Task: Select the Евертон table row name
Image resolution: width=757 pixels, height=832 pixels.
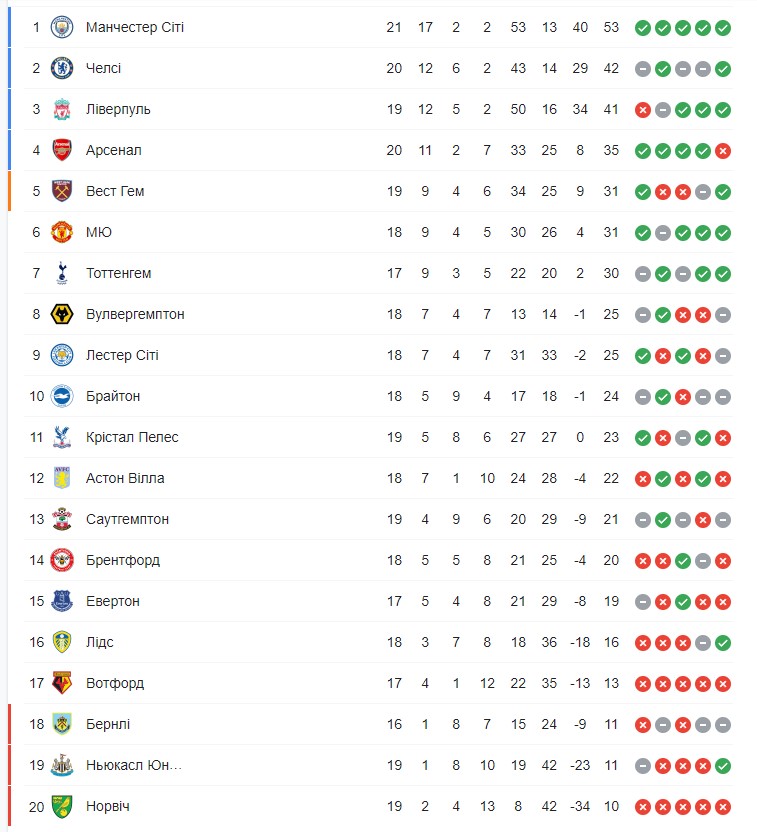Action: (113, 601)
